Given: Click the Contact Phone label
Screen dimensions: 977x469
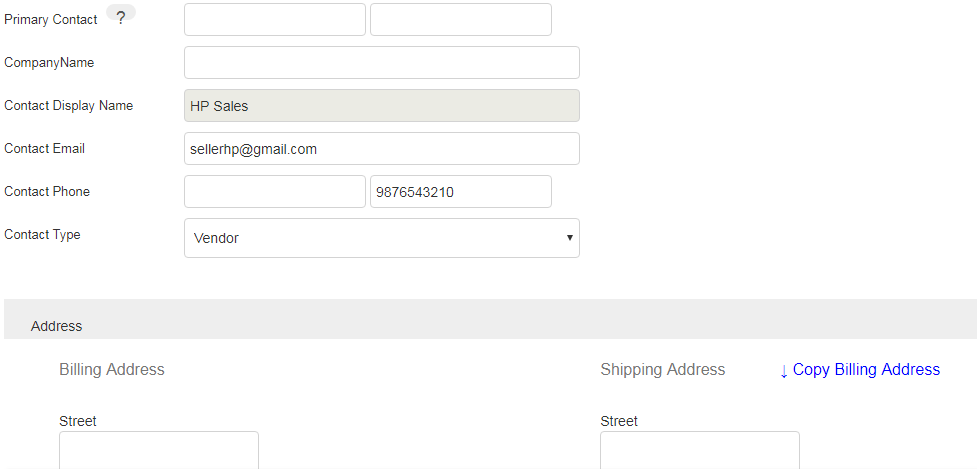Looking at the screenshot, I should (x=47, y=192).
